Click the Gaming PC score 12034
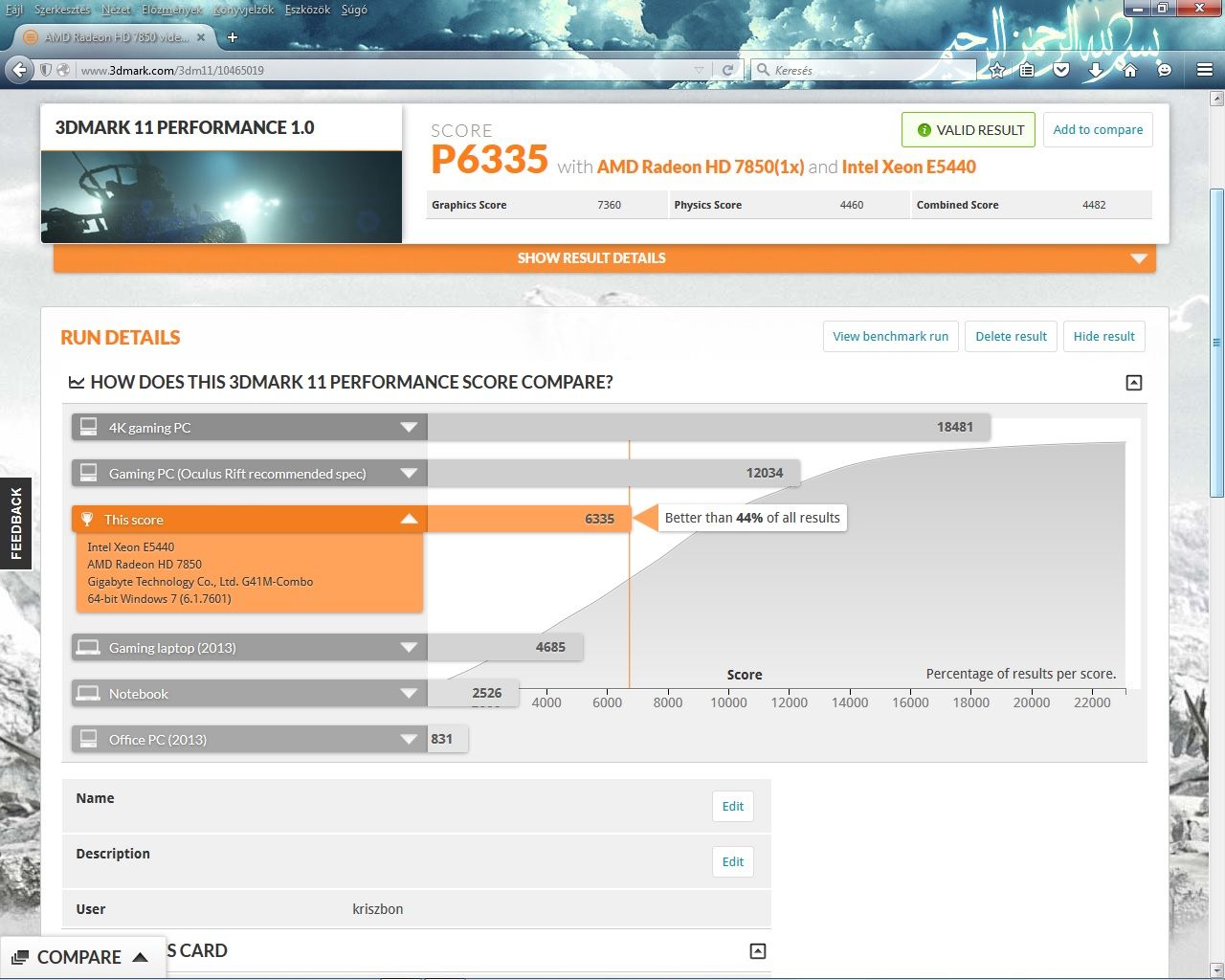The image size is (1225, 980). [x=765, y=473]
